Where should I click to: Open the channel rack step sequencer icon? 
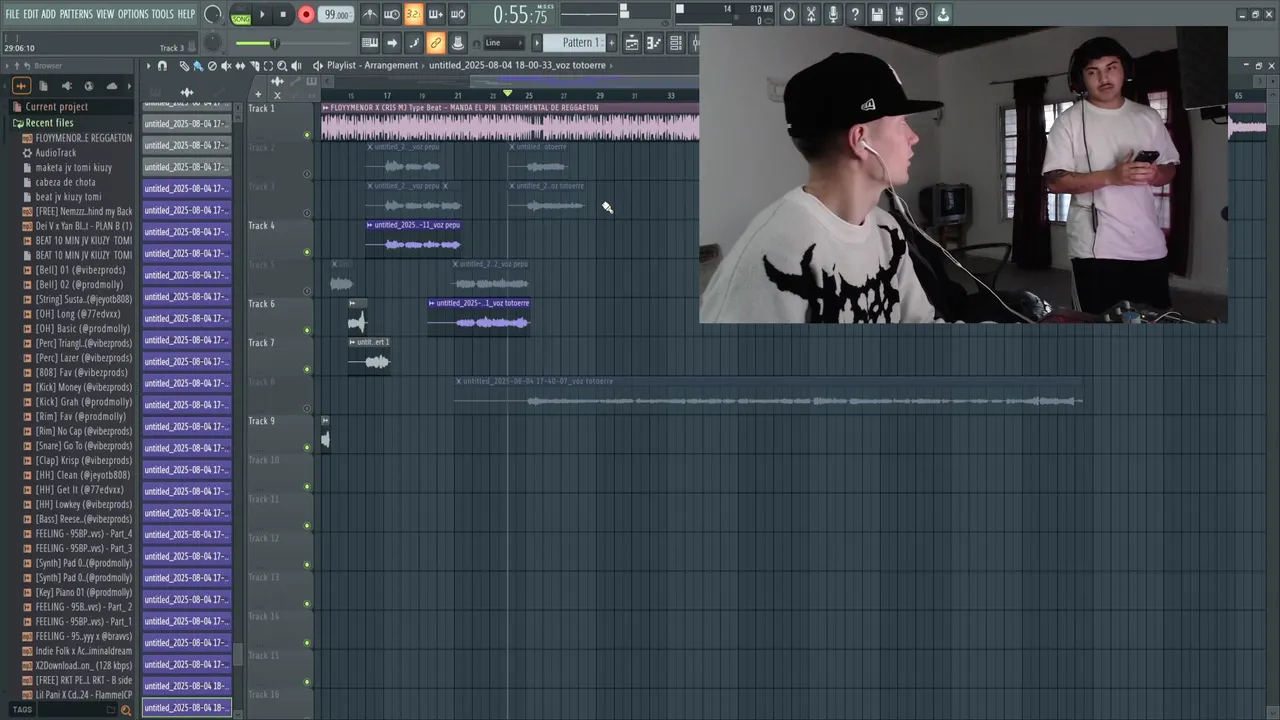676,43
